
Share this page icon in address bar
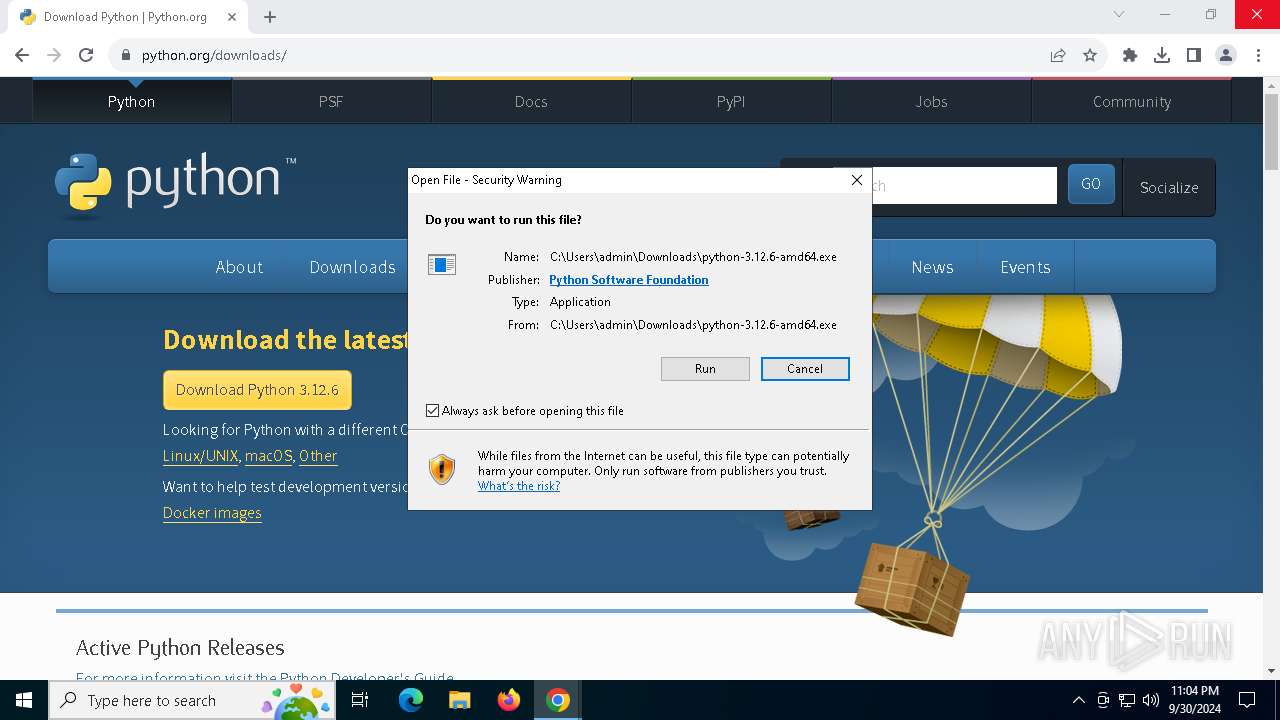point(1058,55)
